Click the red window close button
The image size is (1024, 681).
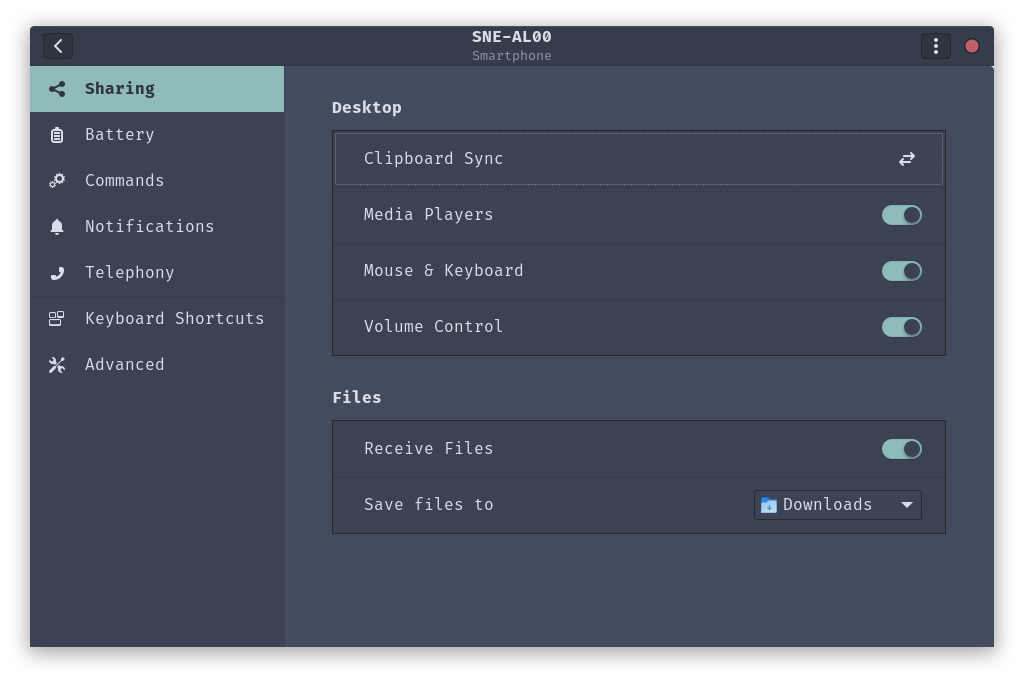pyautogui.click(x=971, y=46)
